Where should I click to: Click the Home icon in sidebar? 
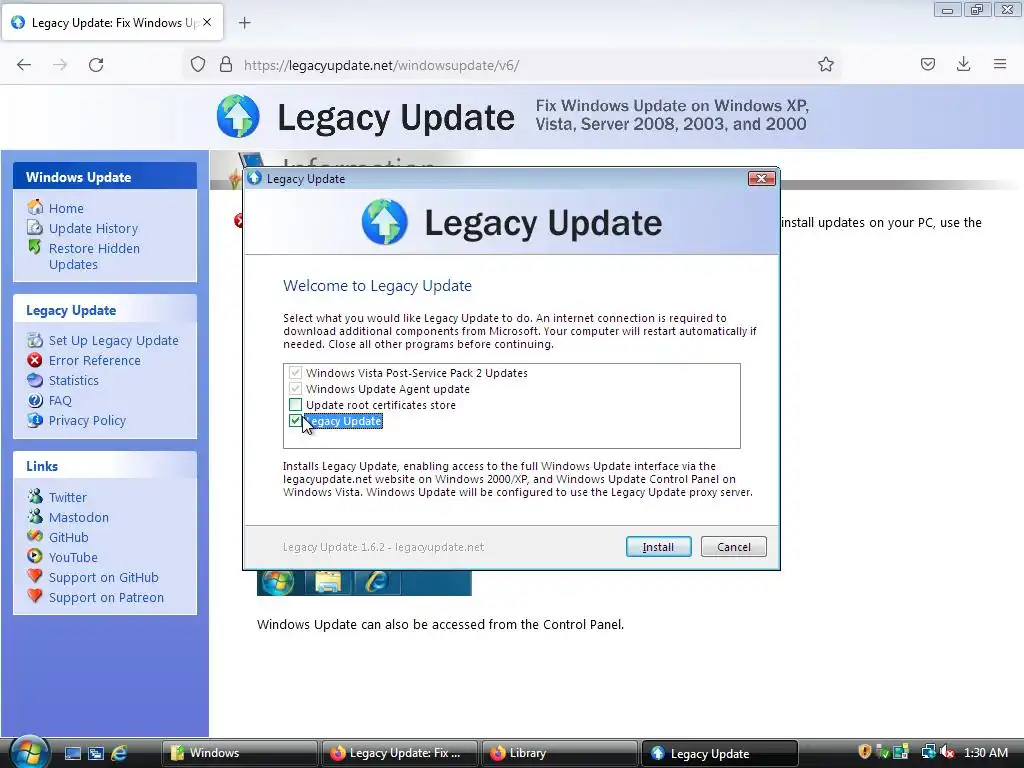pos(35,207)
